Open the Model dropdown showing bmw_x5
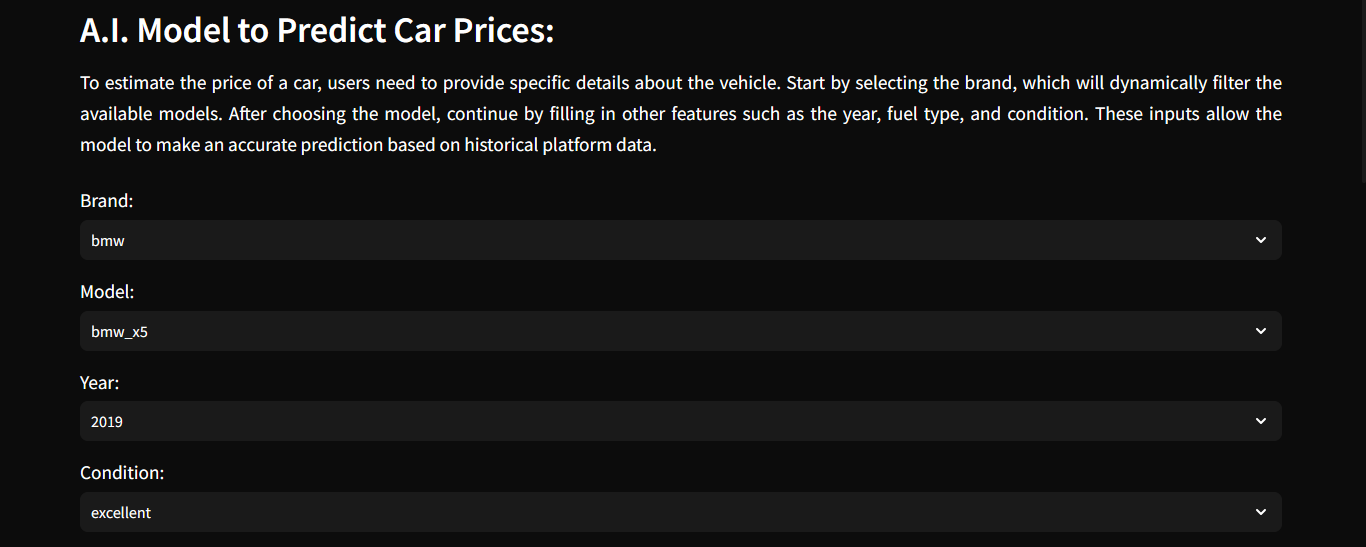This screenshot has height=547, width=1366. click(x=680, y=331)
